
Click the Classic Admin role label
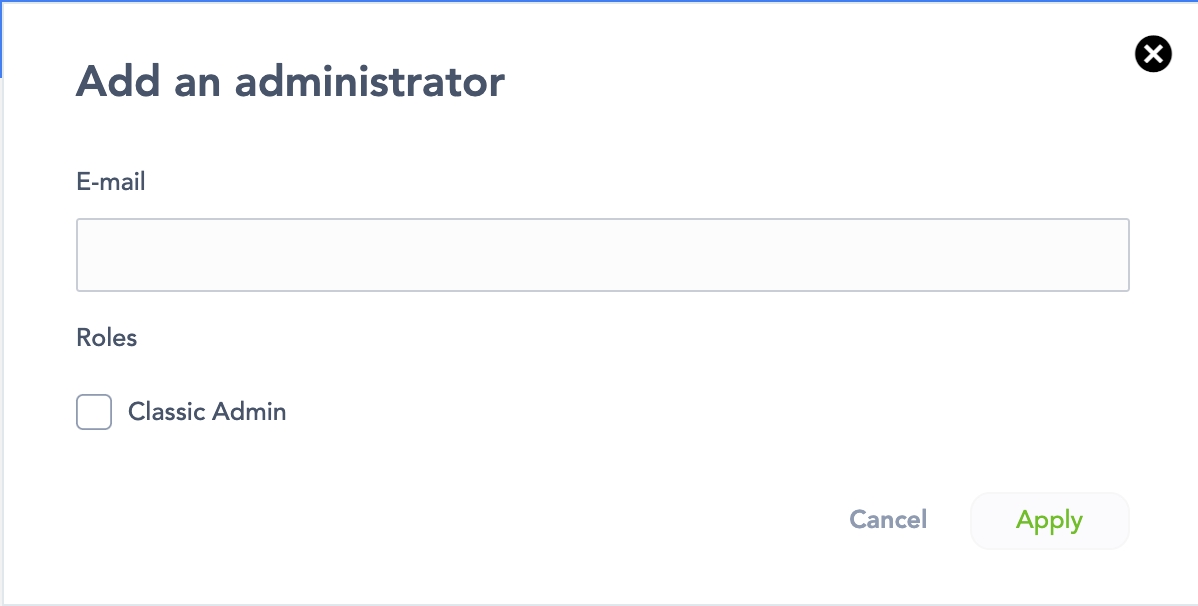(207, 411)
